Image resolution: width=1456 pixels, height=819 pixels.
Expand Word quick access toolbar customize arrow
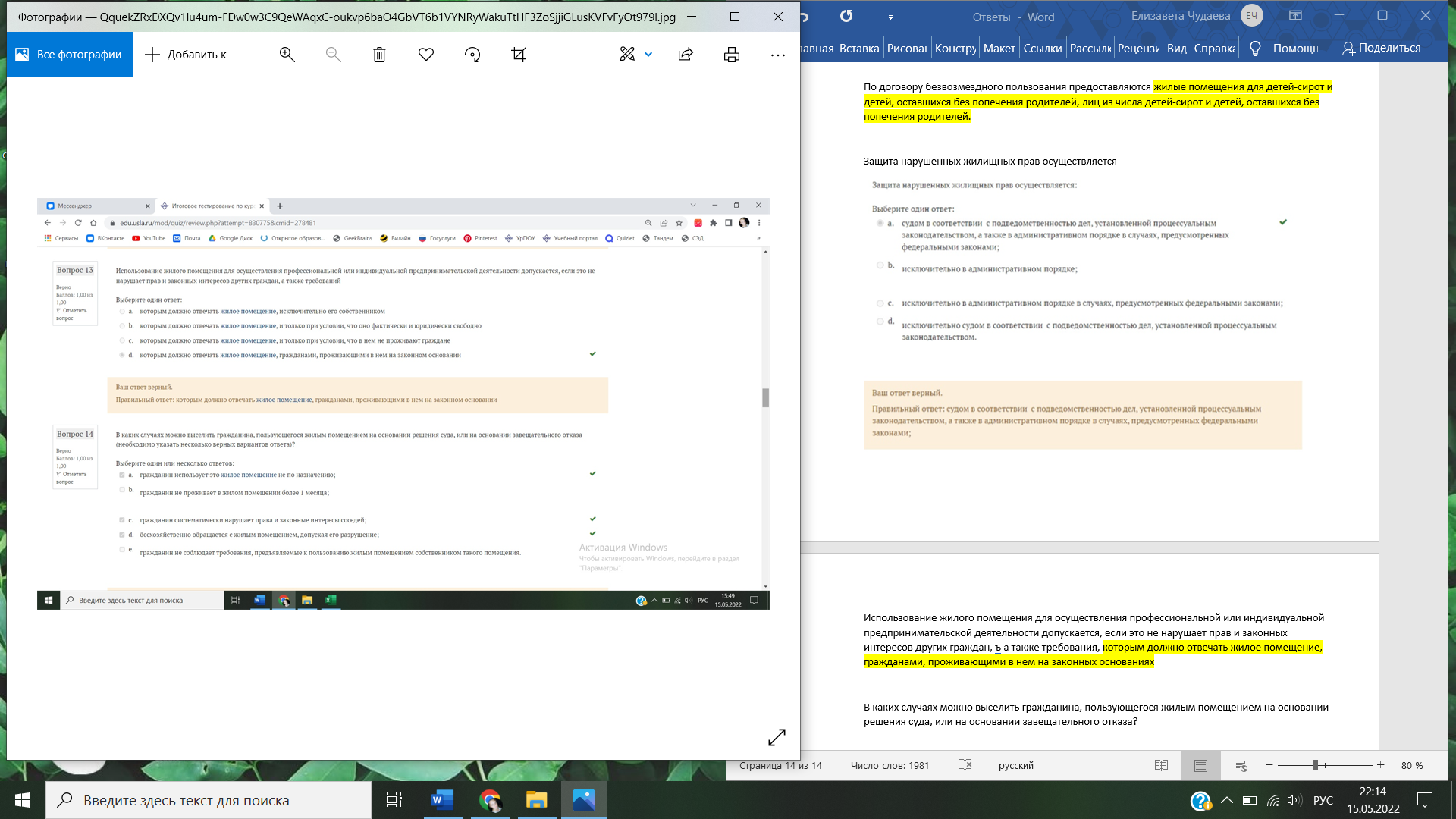click(x=890, y=17)
